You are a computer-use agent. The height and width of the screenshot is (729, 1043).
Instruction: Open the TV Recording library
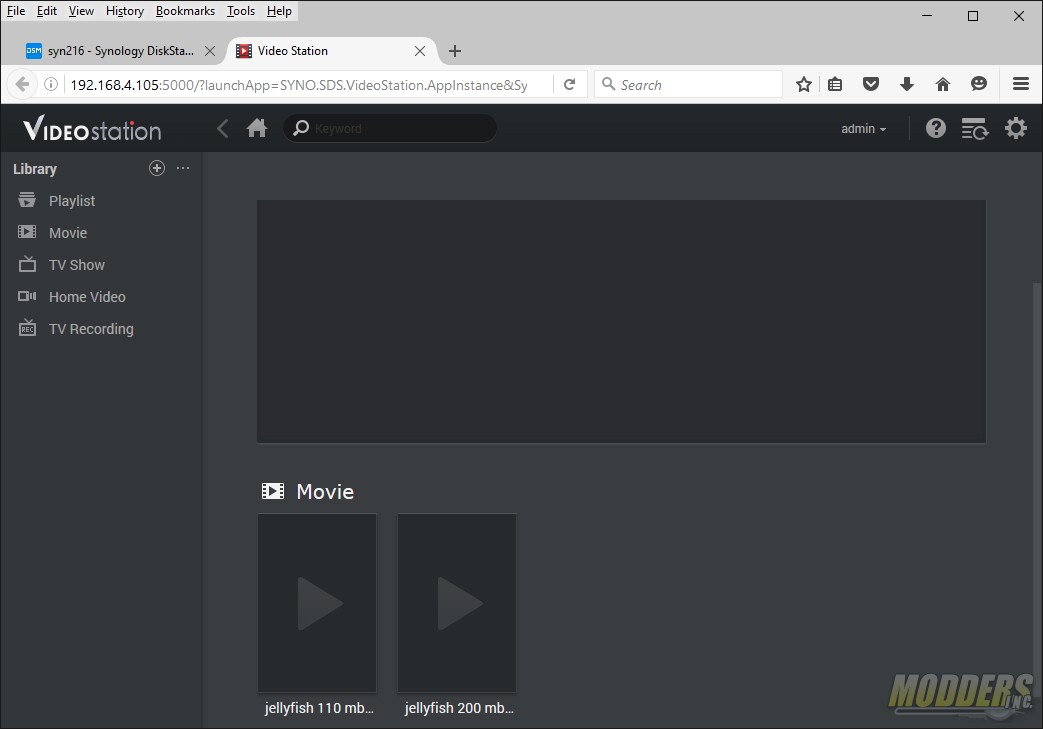tap(91, 329)
